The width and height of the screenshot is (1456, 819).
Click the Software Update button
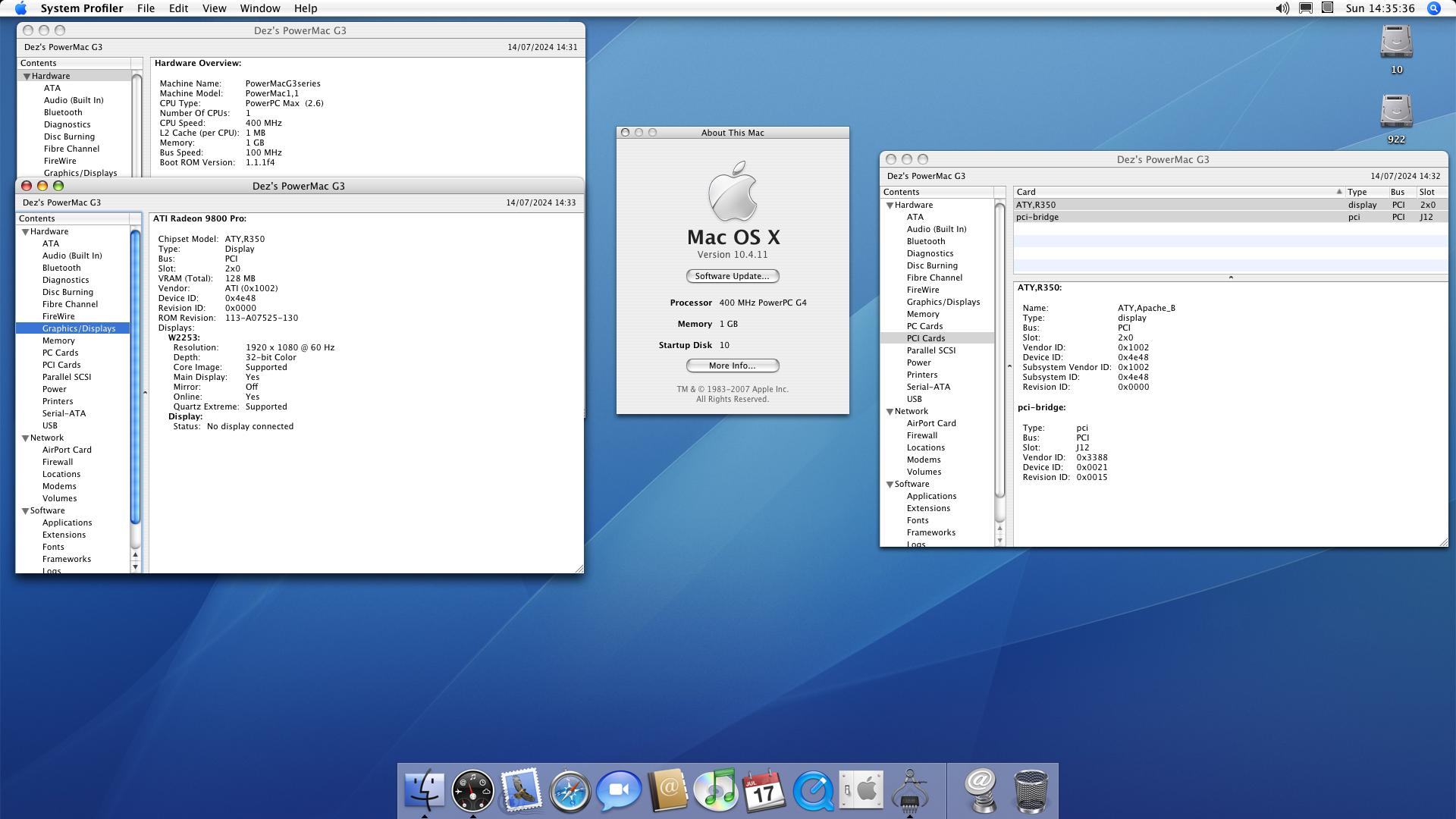(x=732, y=276)
